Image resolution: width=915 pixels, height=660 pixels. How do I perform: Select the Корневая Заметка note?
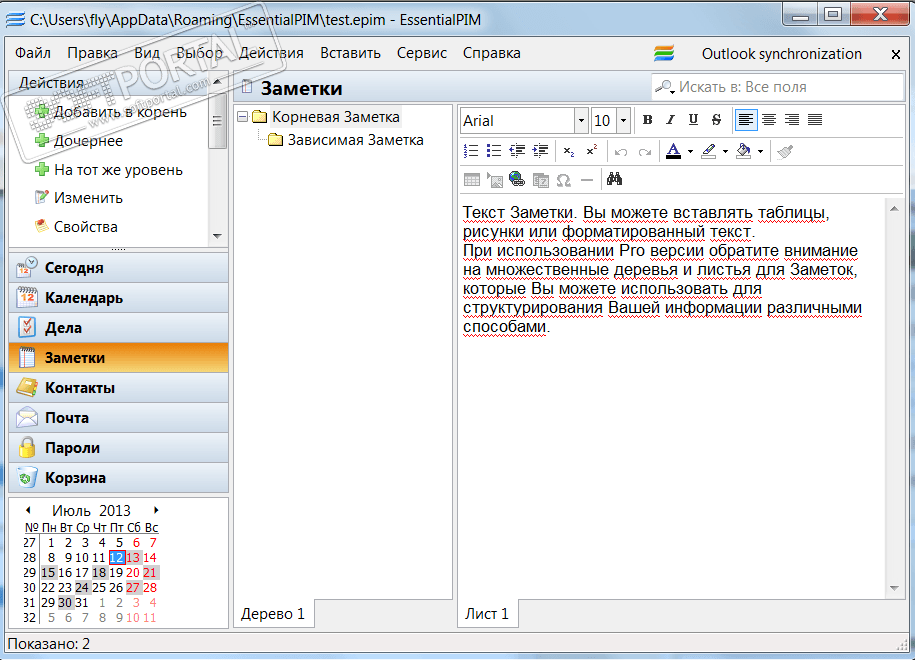[336, 117]
